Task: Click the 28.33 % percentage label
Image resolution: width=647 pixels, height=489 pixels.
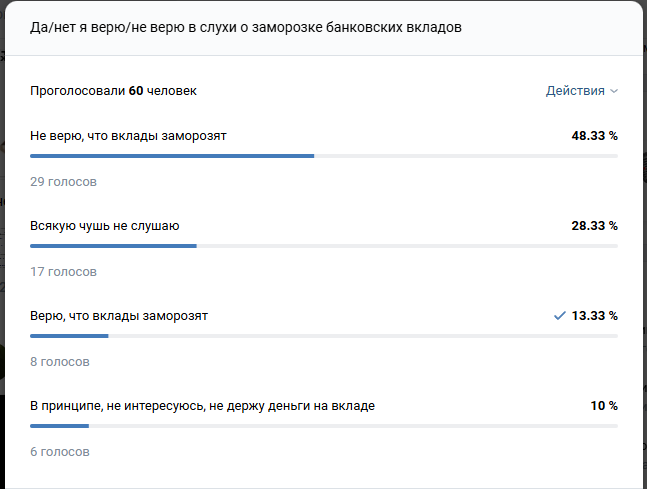Action: click(594, 225)
